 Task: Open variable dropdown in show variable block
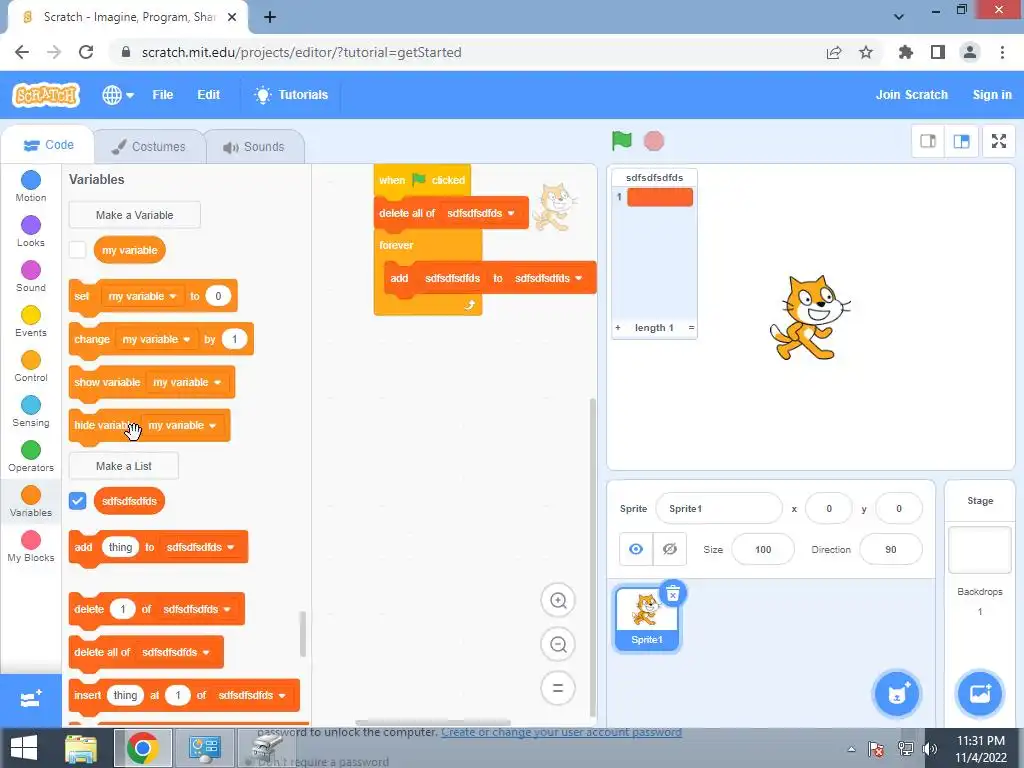[x=187, y=382]
